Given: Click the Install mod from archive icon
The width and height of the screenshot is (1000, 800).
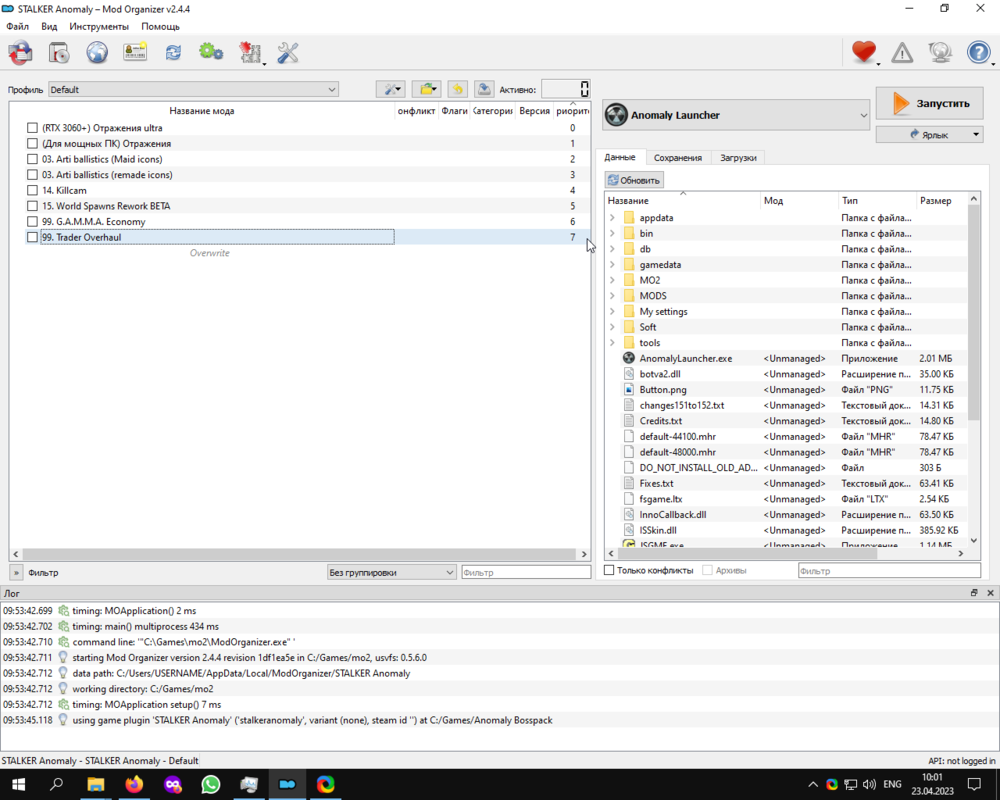Looking at the screenshot, I should point(58,53).
